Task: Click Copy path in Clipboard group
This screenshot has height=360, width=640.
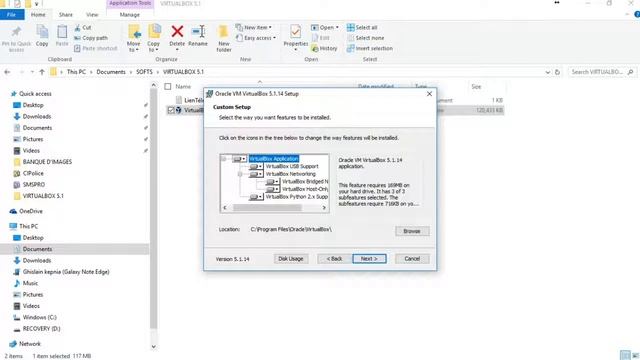Action: pyautogui.click(x=91, y=38)
